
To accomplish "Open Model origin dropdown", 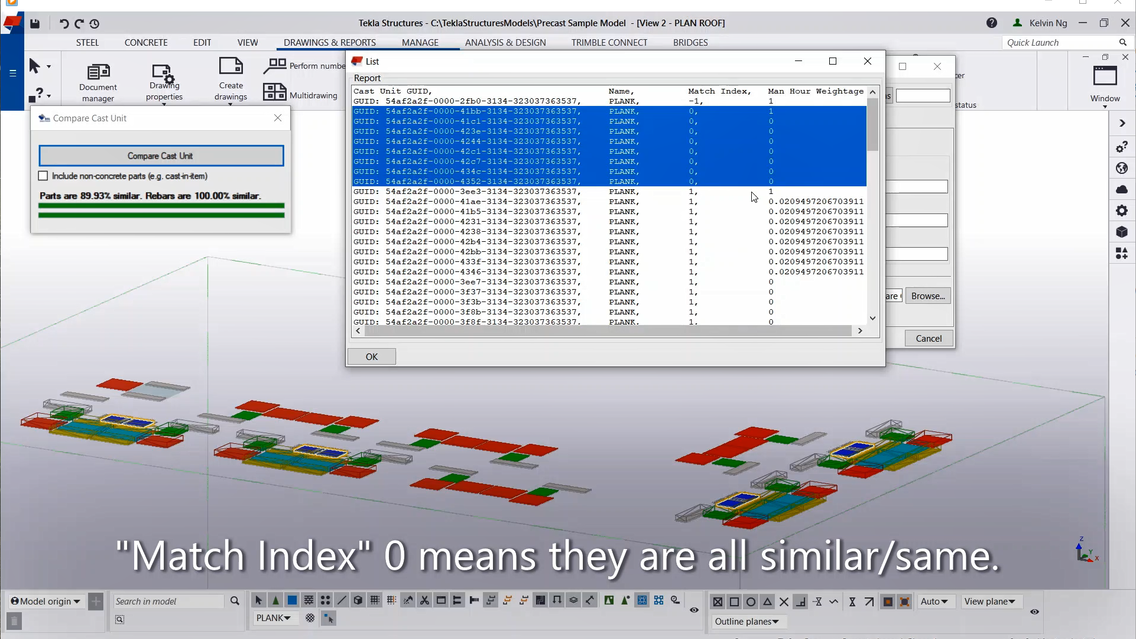I will click(45, 601).
